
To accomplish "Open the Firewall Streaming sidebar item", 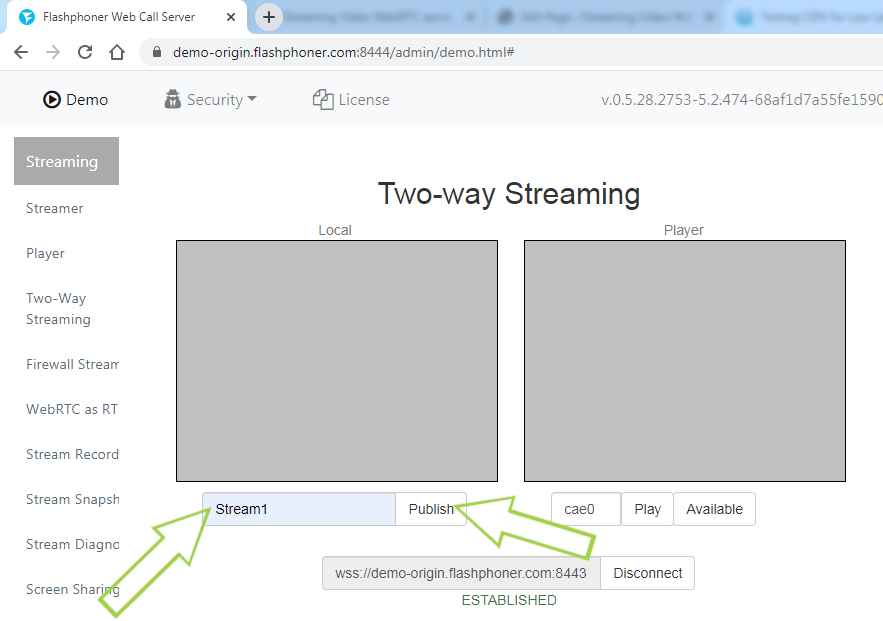I will point(72,364).
